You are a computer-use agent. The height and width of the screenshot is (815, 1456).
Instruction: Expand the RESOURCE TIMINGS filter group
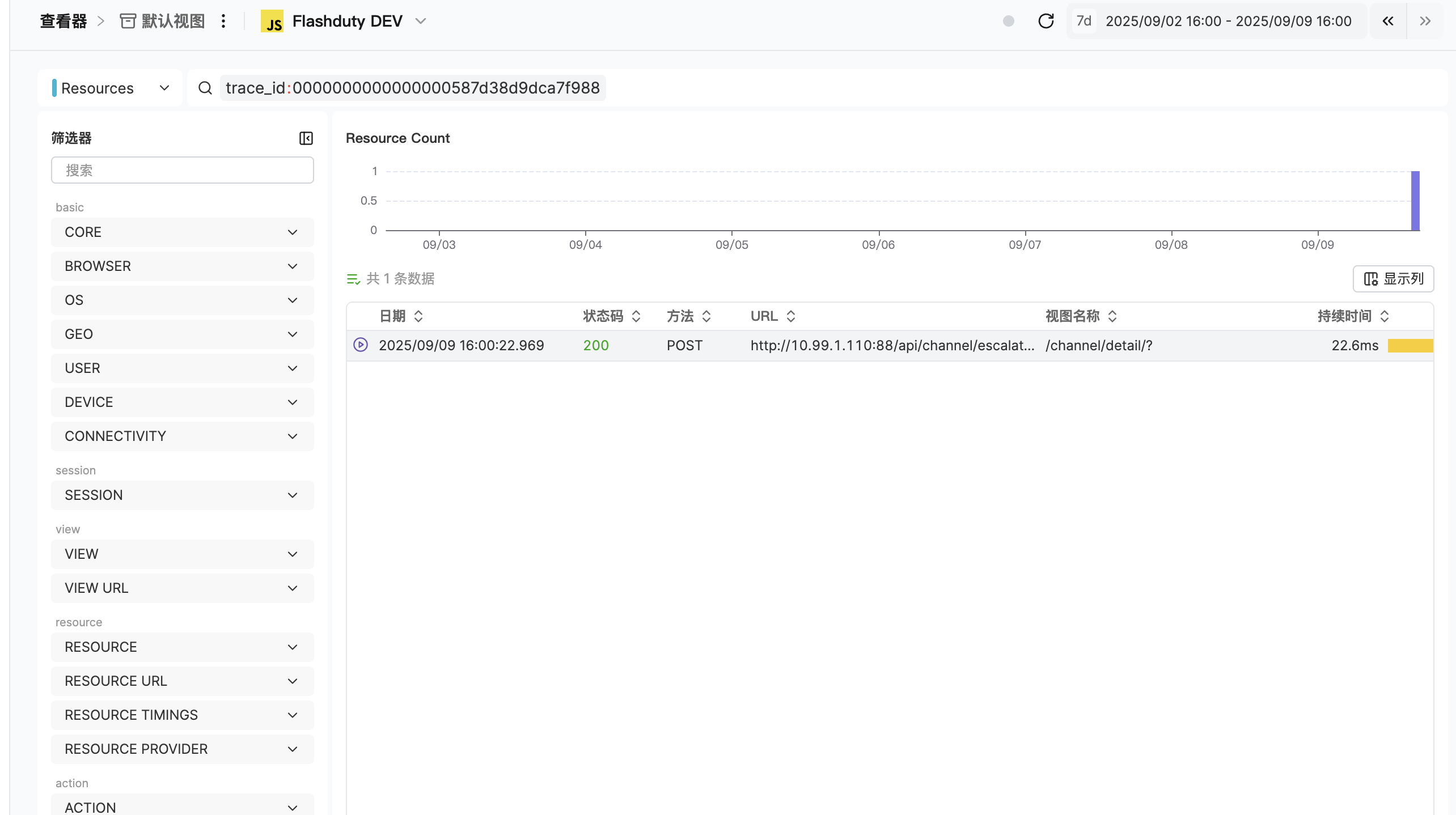tap(182, 715)
